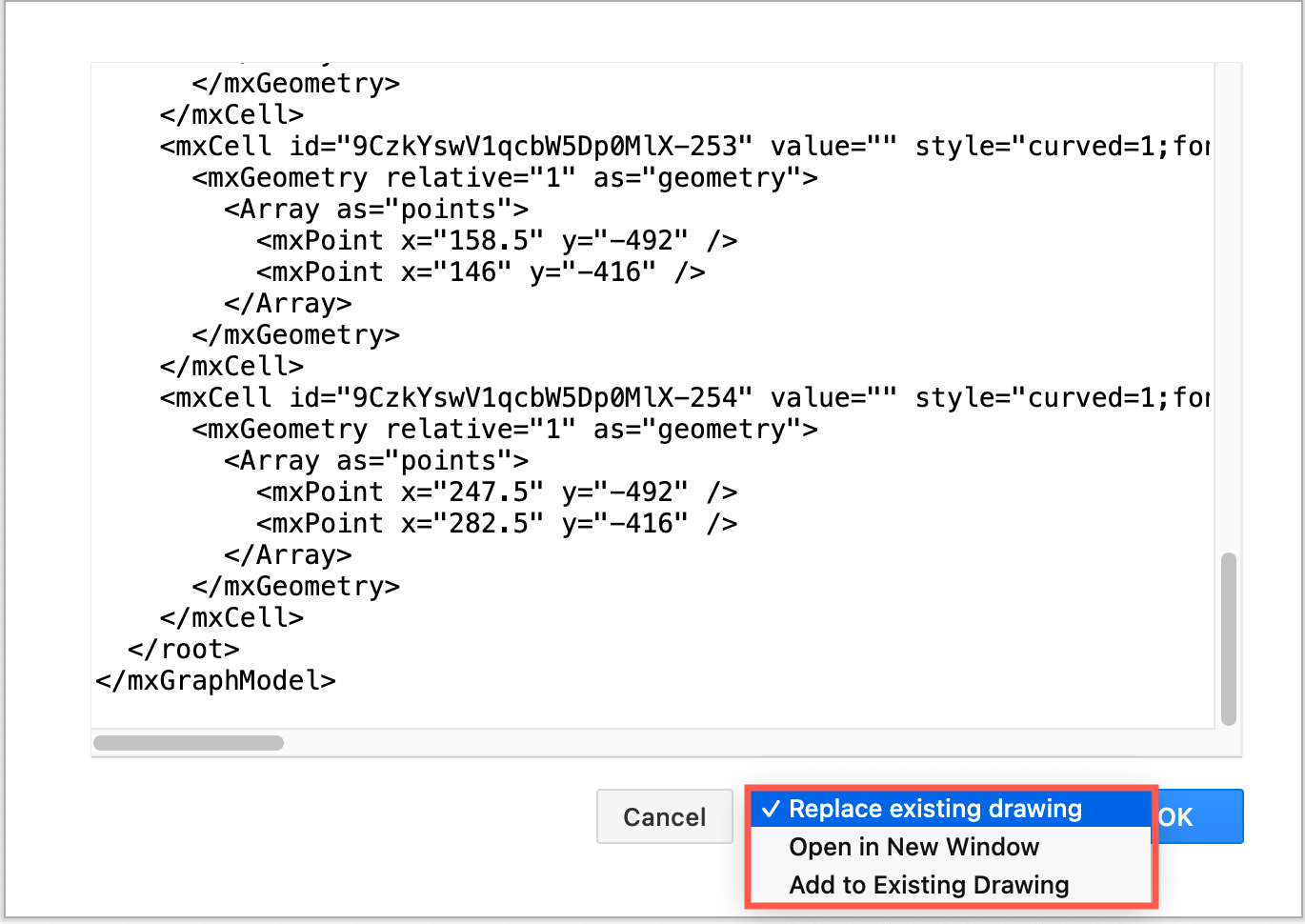Screen dimensions: 1305x924
Task: Click the mxPoint line with x="158.5"
Action: 495,240
